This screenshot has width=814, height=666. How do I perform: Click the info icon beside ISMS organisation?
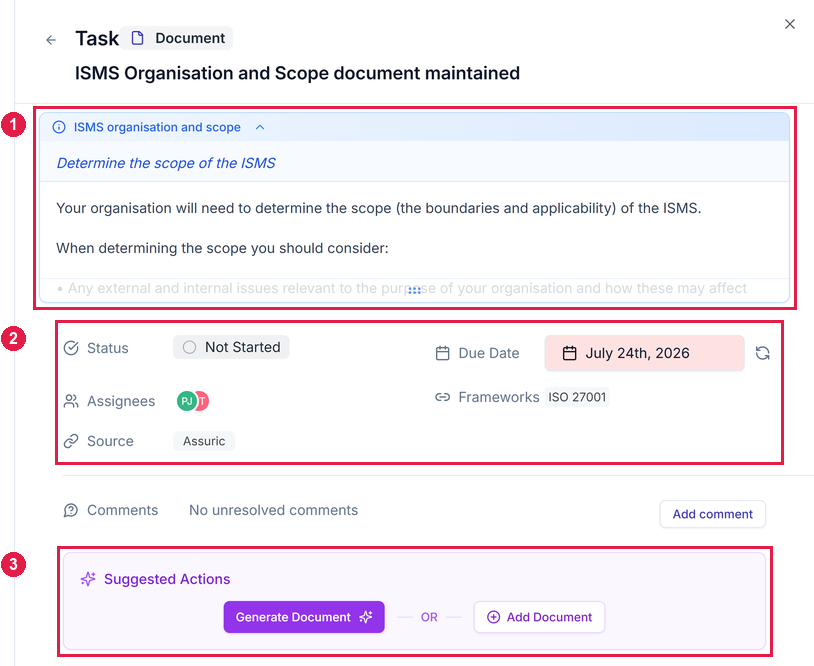click(59, 127)
